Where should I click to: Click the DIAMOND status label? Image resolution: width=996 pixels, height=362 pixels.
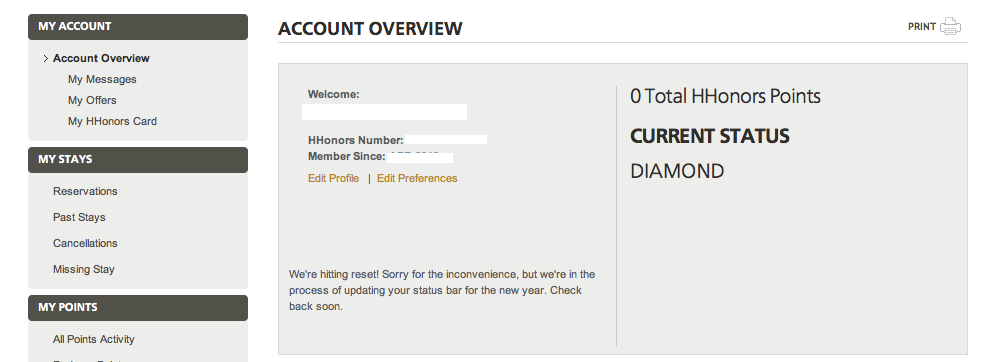[x=677, y=171]
